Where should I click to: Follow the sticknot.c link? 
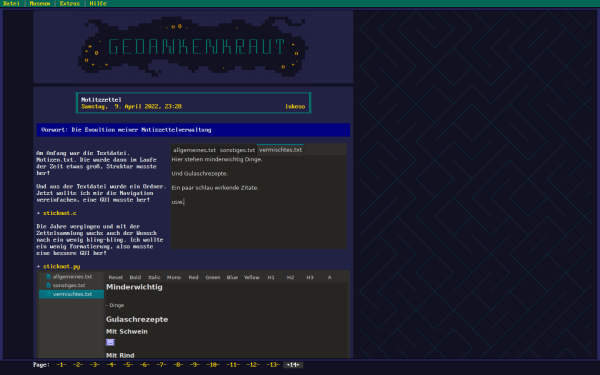60,213
